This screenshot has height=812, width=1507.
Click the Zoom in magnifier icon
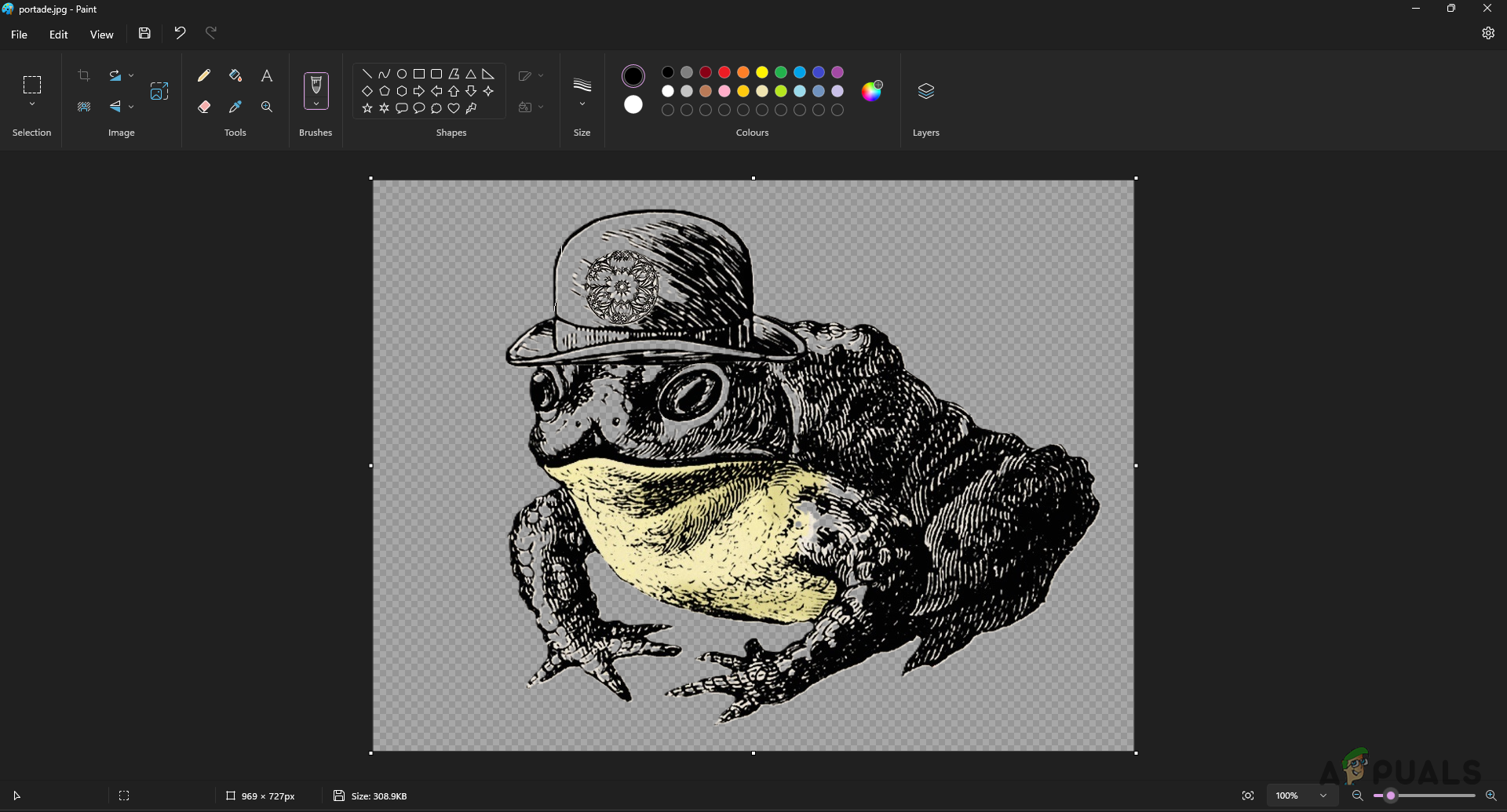point(1491,796)
